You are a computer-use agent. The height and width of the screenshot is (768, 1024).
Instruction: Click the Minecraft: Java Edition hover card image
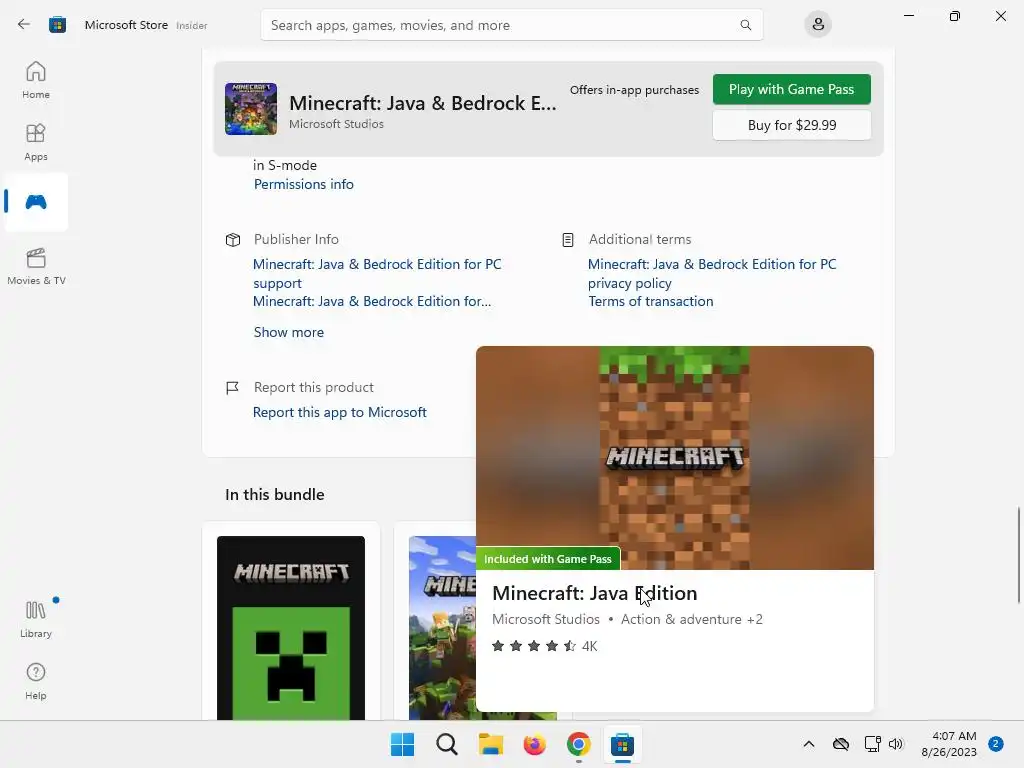[x=675, y=458]
